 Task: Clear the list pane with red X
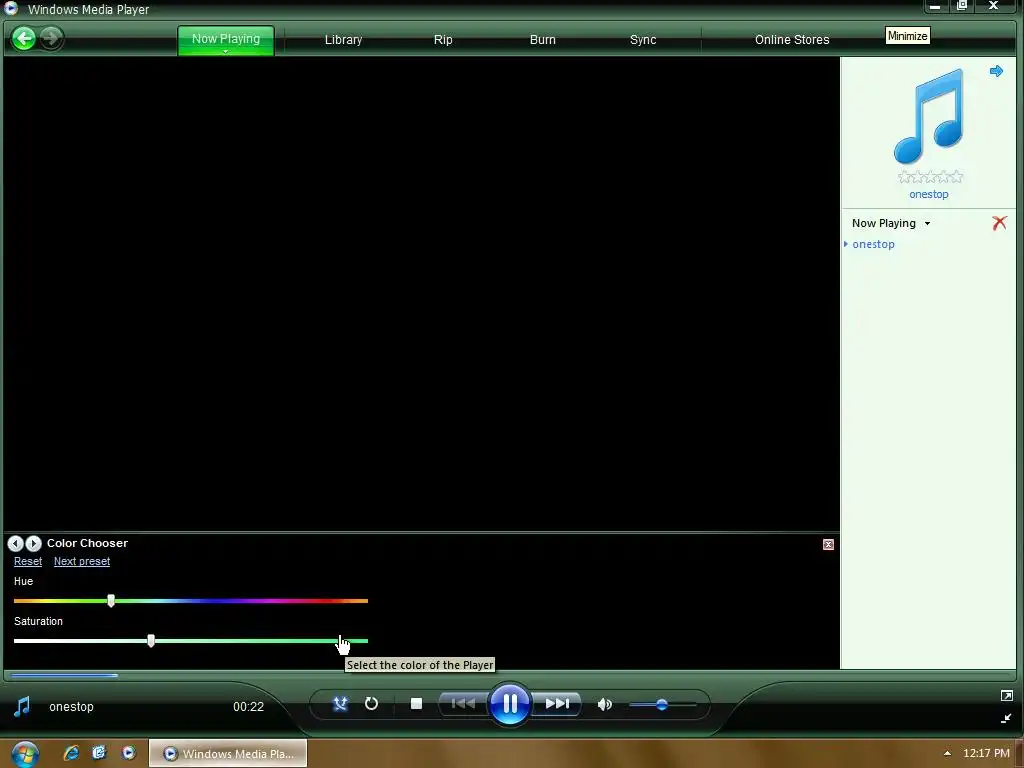pyautogui.click(x=999, y=223)
